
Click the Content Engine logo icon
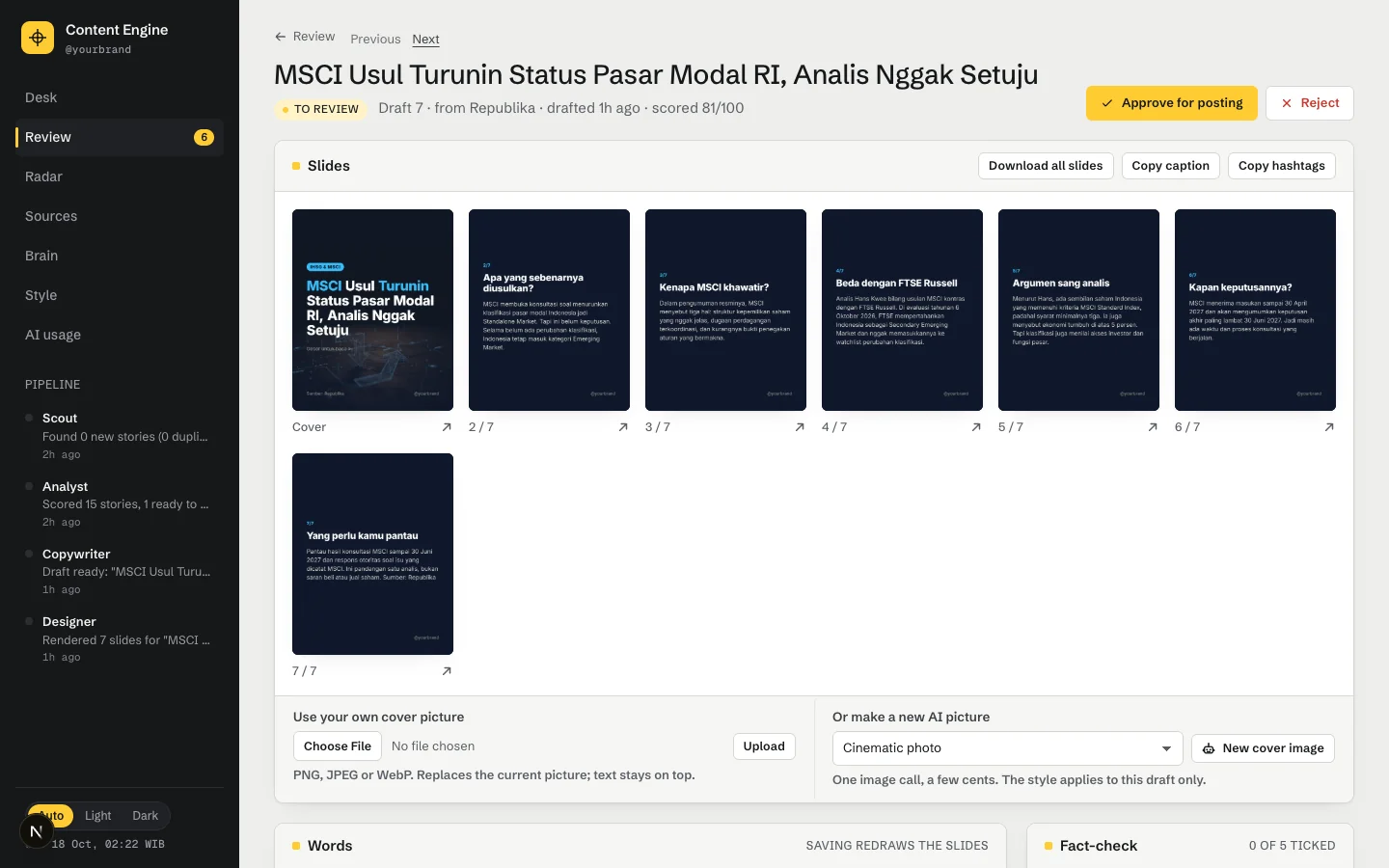click(x=38, y=38)
